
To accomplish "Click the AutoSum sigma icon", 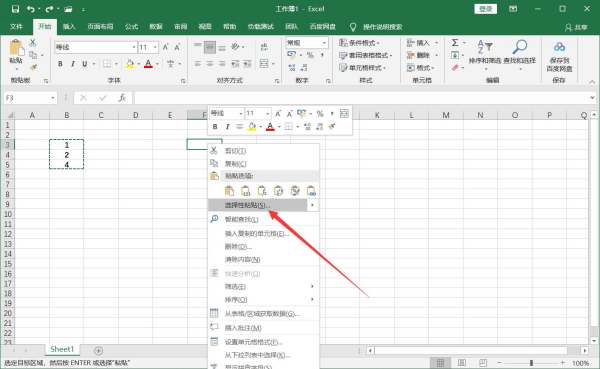I will pos(455,42).
